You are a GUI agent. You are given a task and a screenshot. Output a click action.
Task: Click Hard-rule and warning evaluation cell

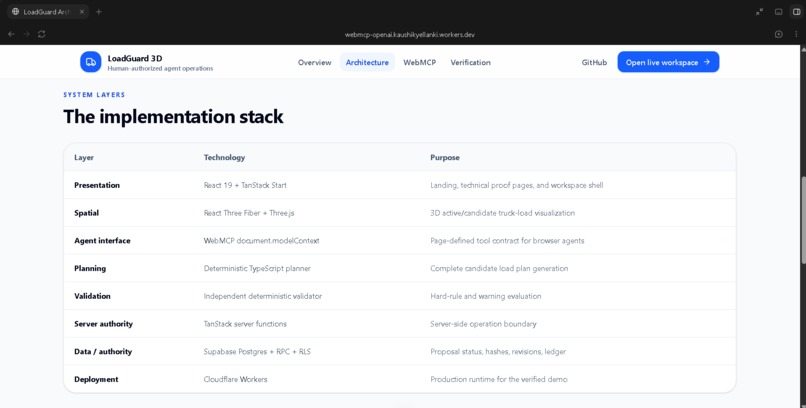click(x=486, y=296)
